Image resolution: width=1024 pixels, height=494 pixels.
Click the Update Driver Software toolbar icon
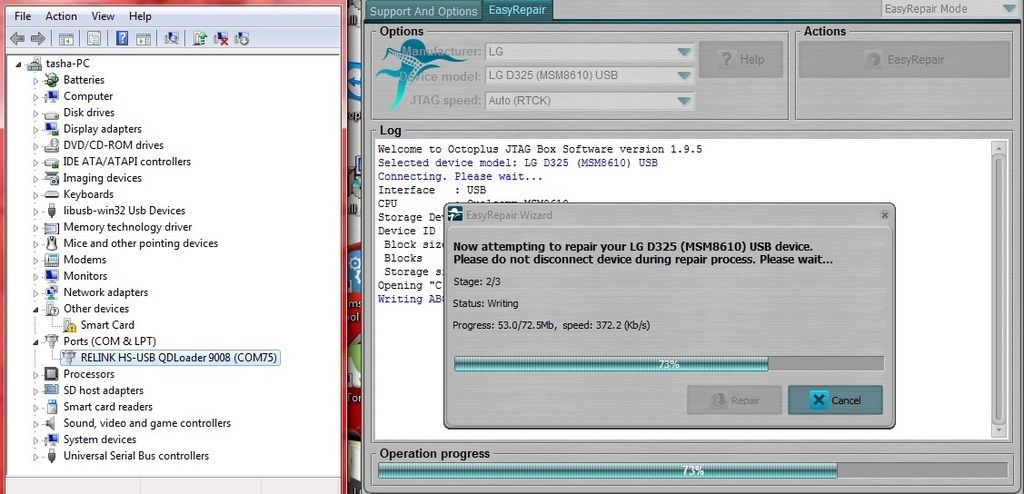(x=200, y=39)
